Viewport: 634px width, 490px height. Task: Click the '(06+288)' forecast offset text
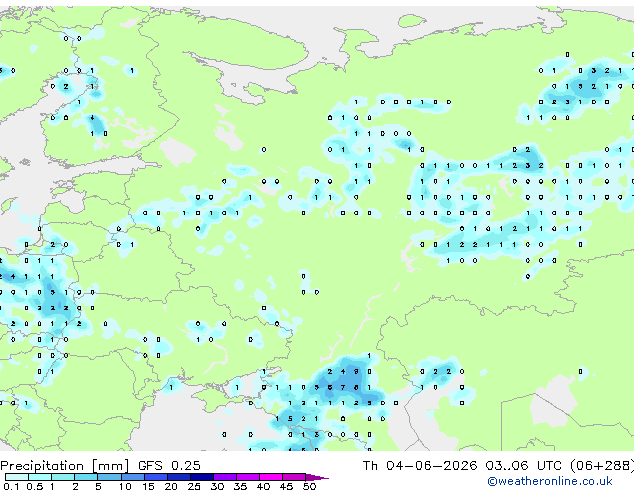coord(602,466)
